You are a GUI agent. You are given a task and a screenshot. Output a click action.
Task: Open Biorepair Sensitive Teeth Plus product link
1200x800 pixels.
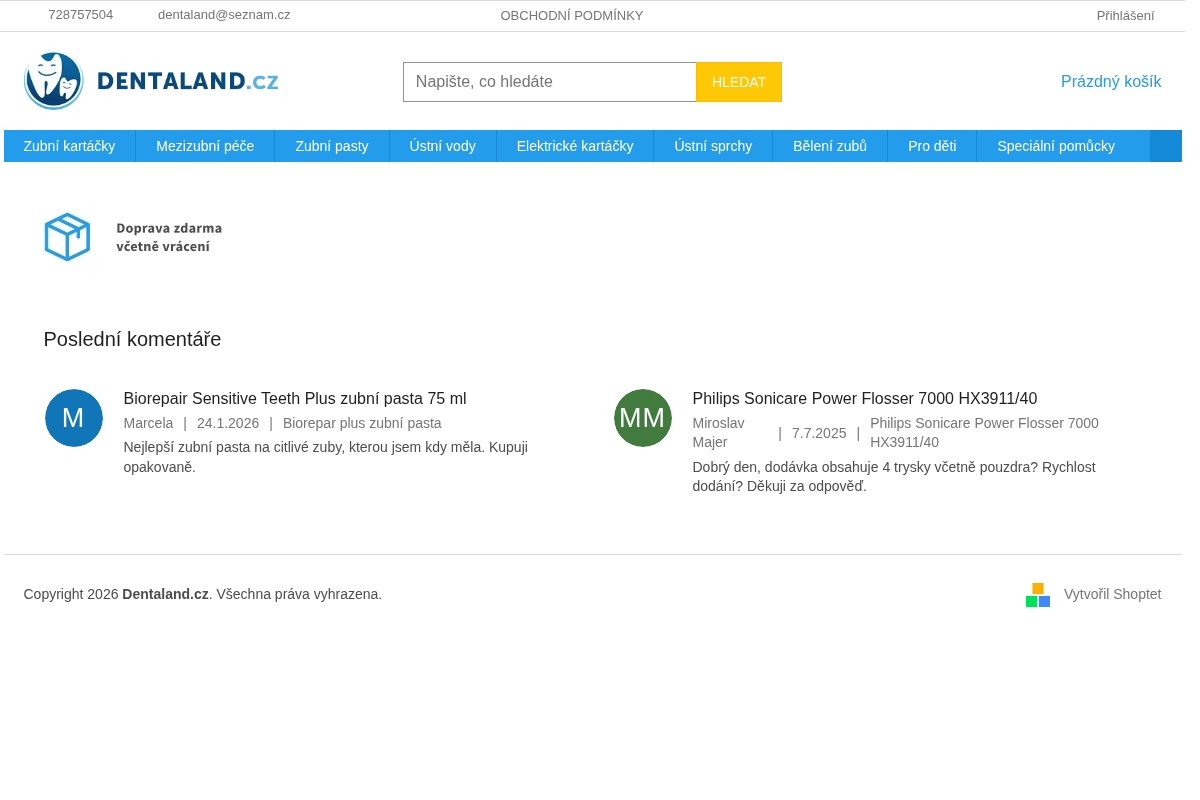(295, 399)
